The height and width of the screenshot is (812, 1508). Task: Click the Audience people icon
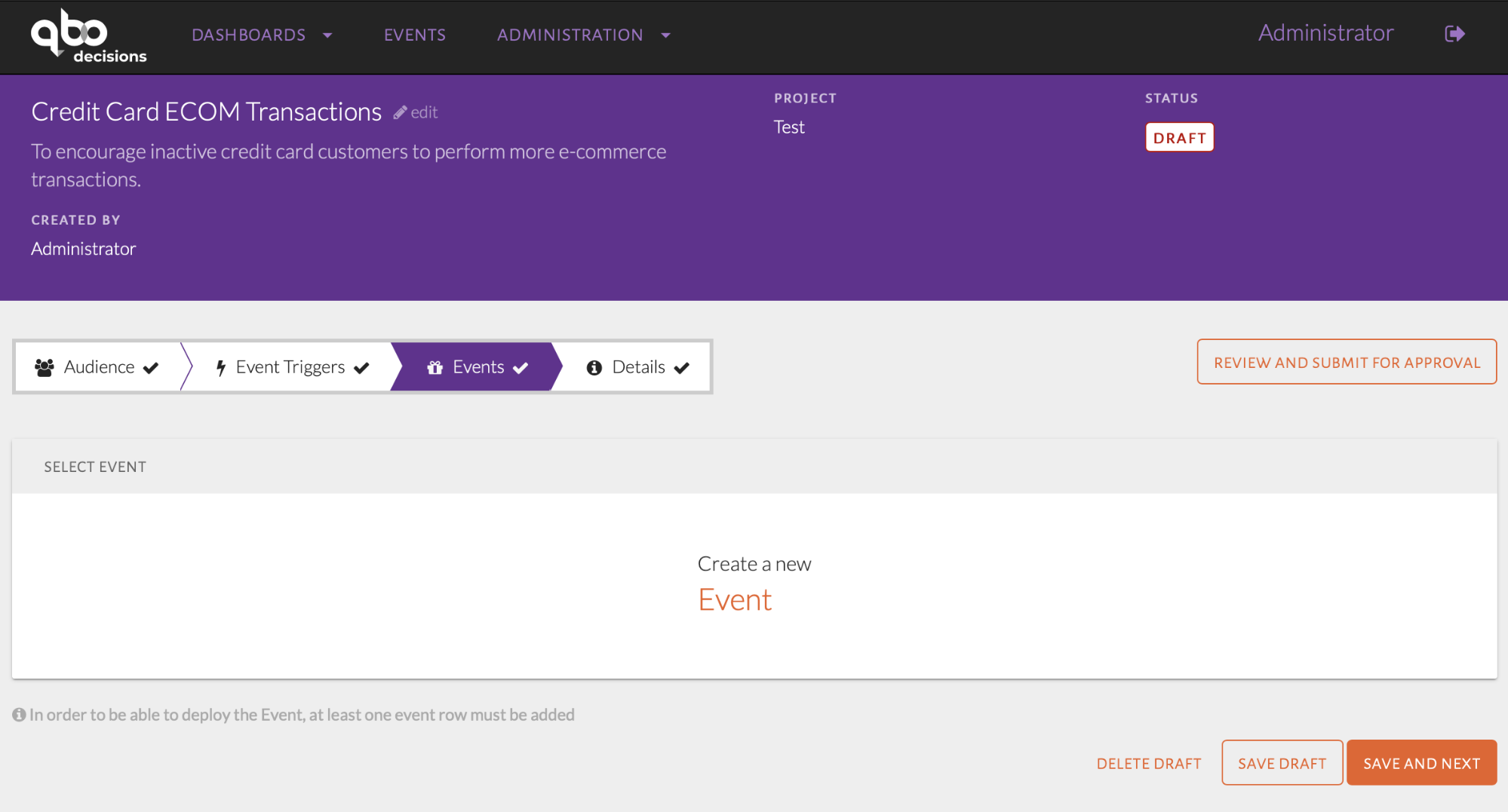pyautogui.click(x=45, y=367)
